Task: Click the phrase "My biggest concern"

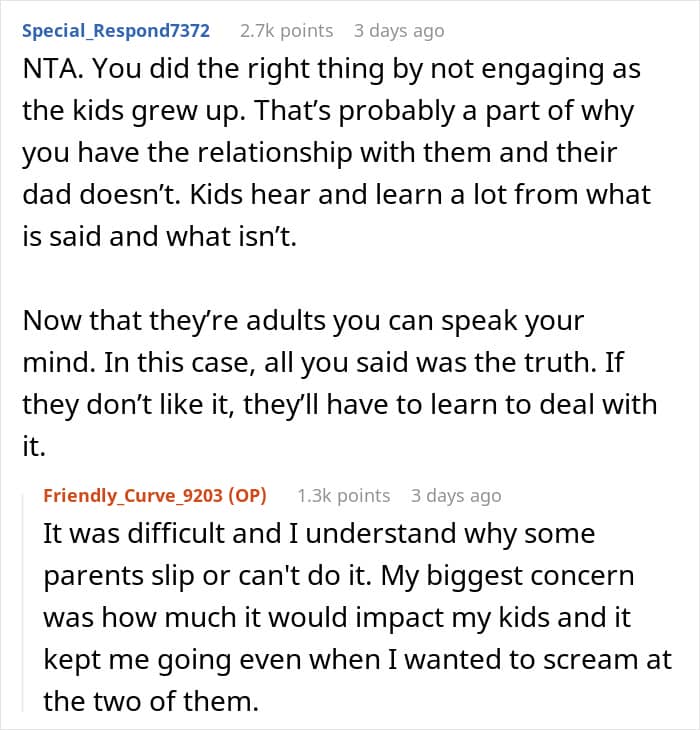Action: (511, 575)
